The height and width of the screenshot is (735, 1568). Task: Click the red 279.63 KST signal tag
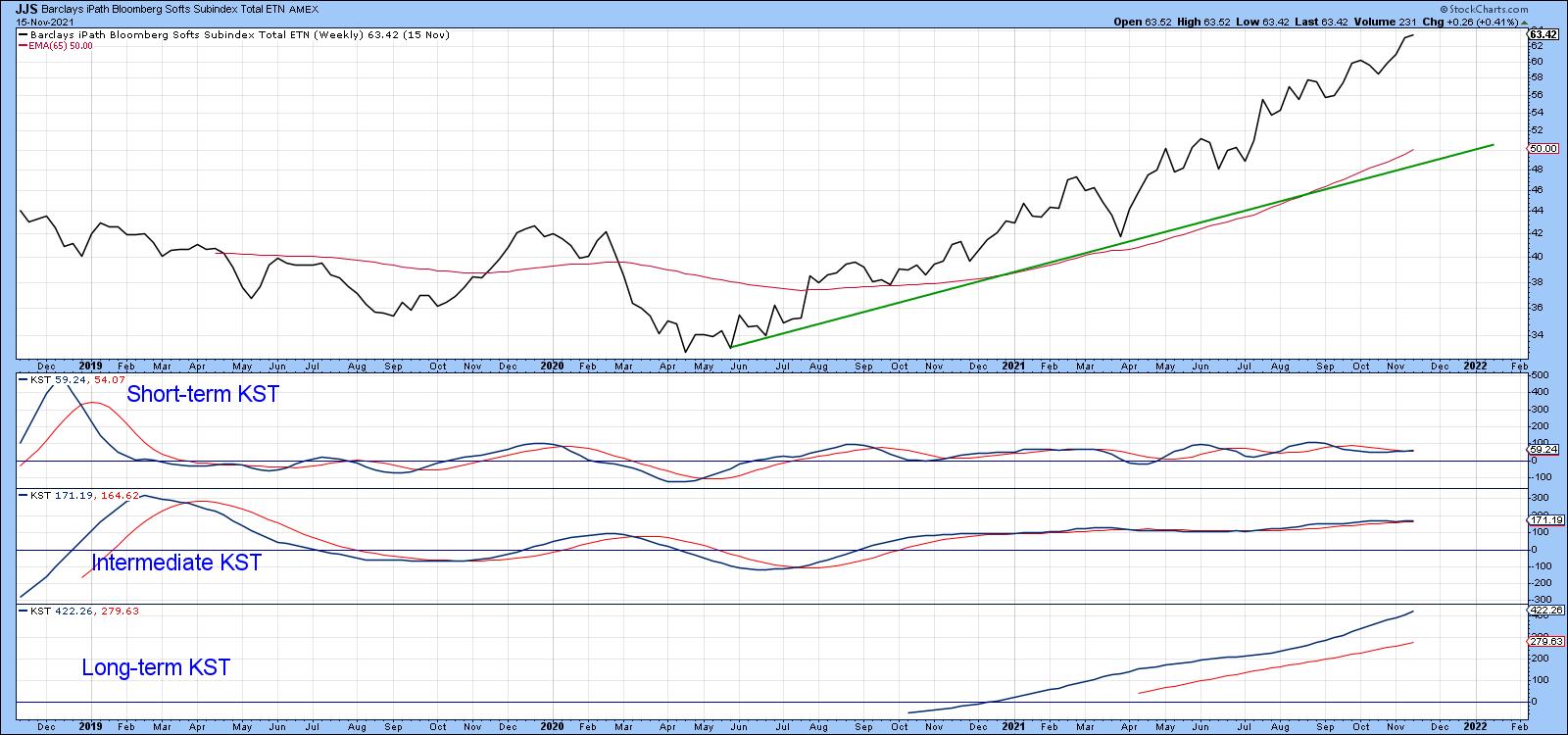(1543, 641)
